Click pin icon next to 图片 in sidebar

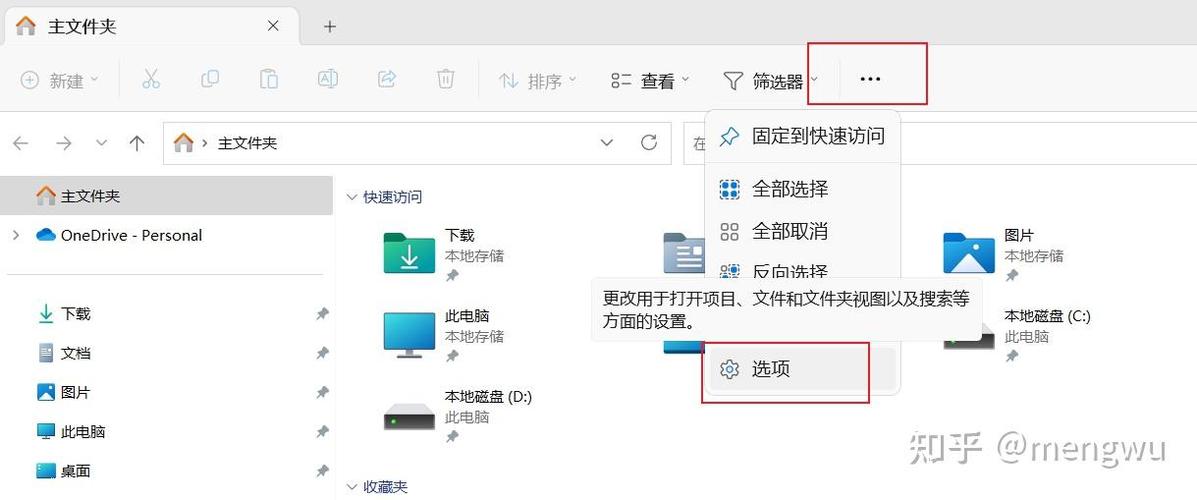(322, 392)
